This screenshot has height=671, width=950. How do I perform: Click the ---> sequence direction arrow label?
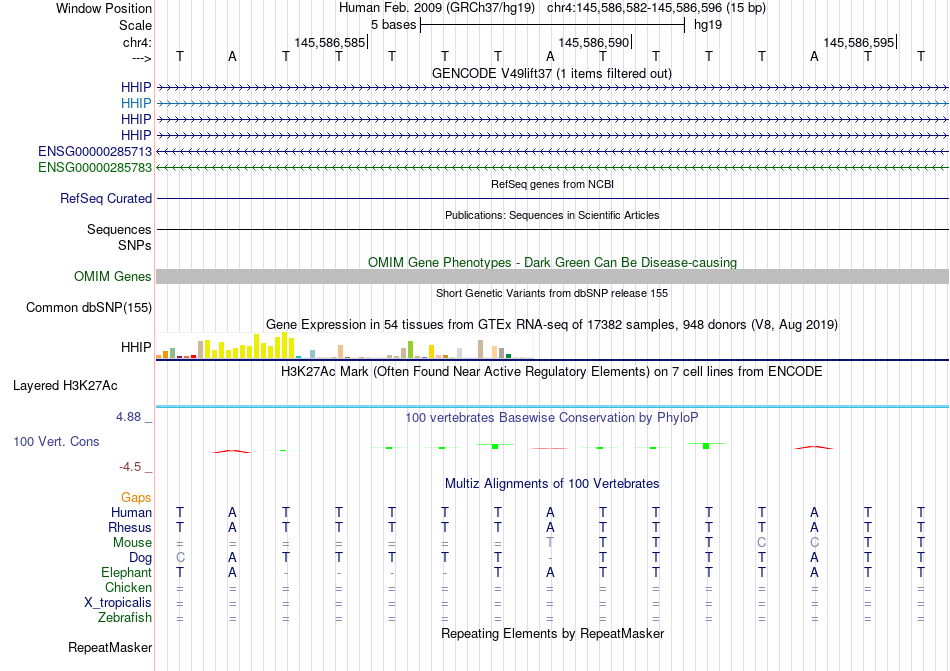(142, 58)
